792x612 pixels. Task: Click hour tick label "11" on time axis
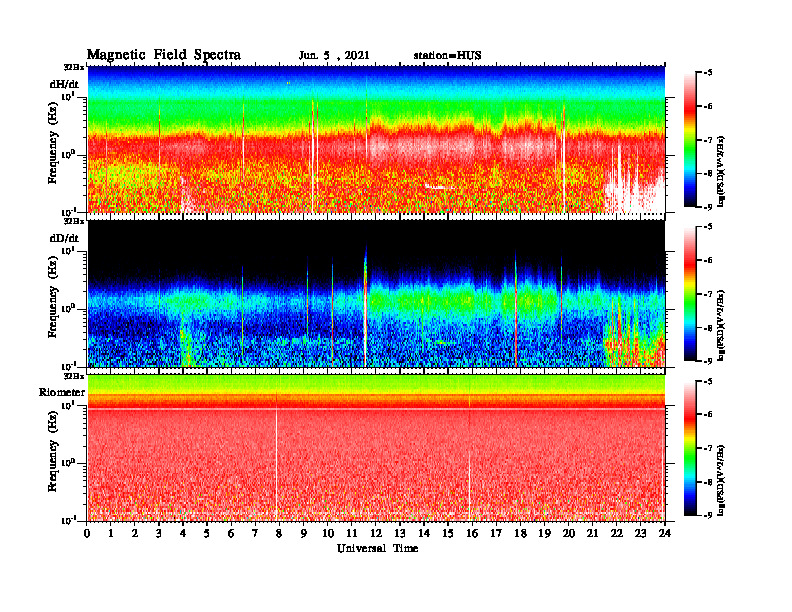[352, 534]
